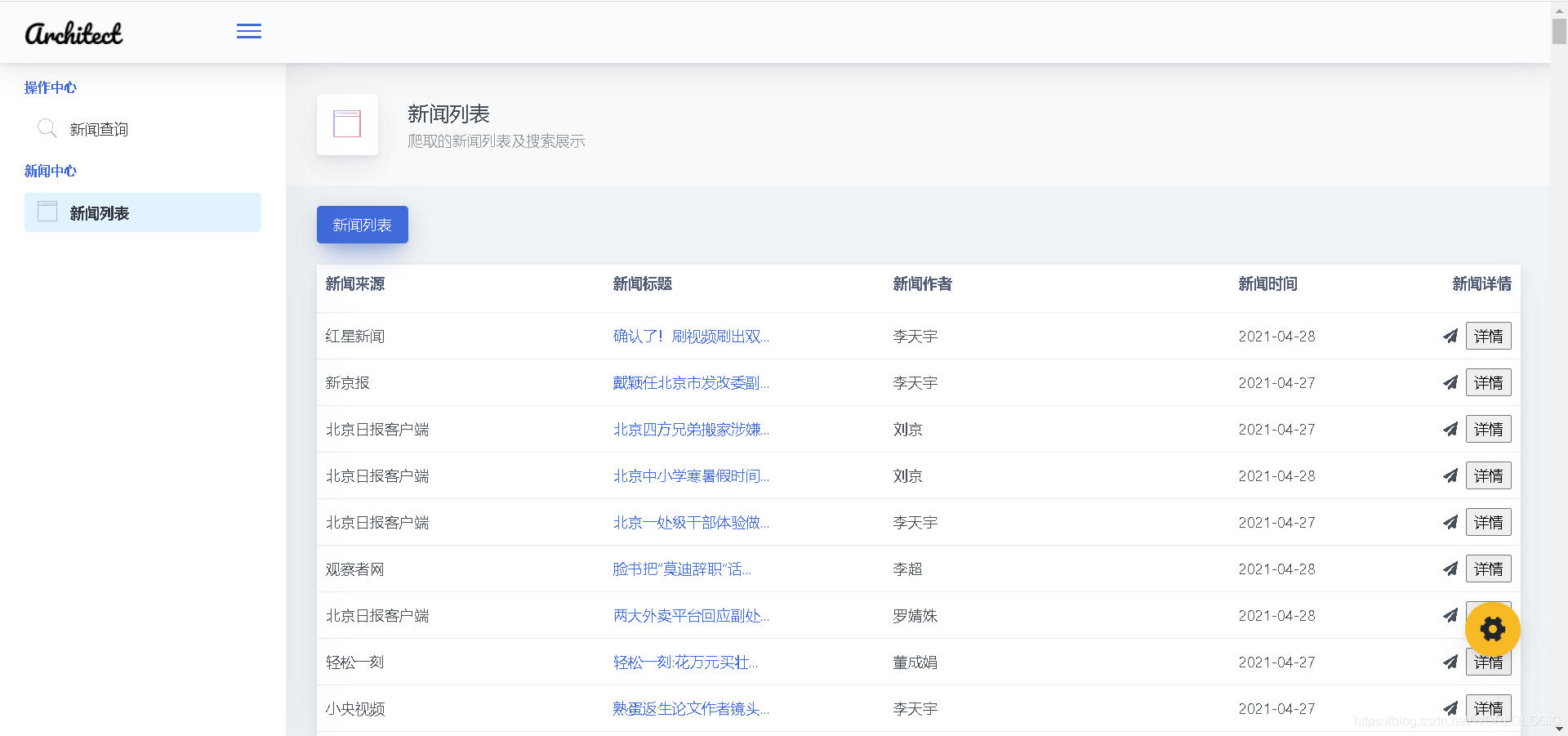Open the hamburger navigation menu
Screen dimensions: 1568x736
point(248,31)
